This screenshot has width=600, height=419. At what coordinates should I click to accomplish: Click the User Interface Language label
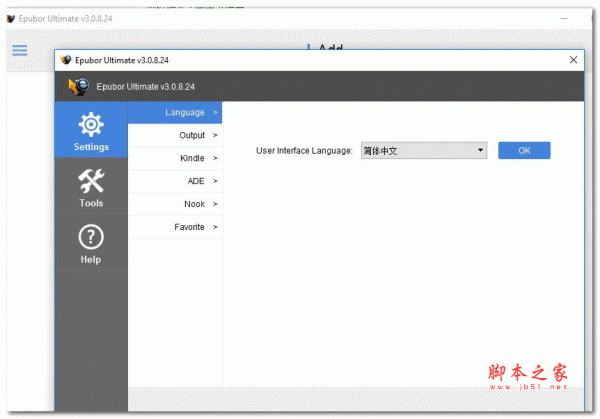[304, 151]
